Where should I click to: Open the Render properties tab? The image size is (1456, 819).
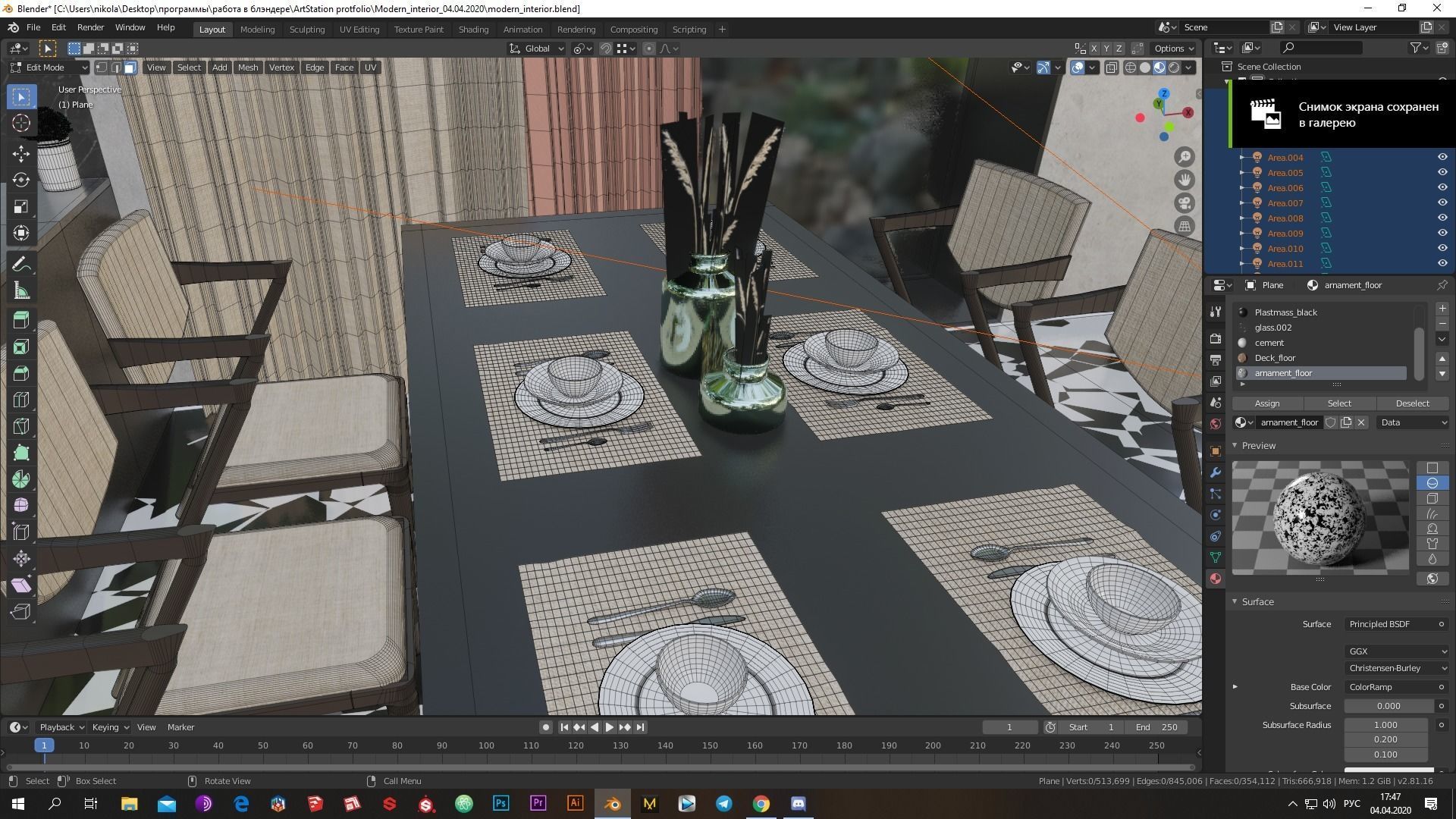(1216, 338)
